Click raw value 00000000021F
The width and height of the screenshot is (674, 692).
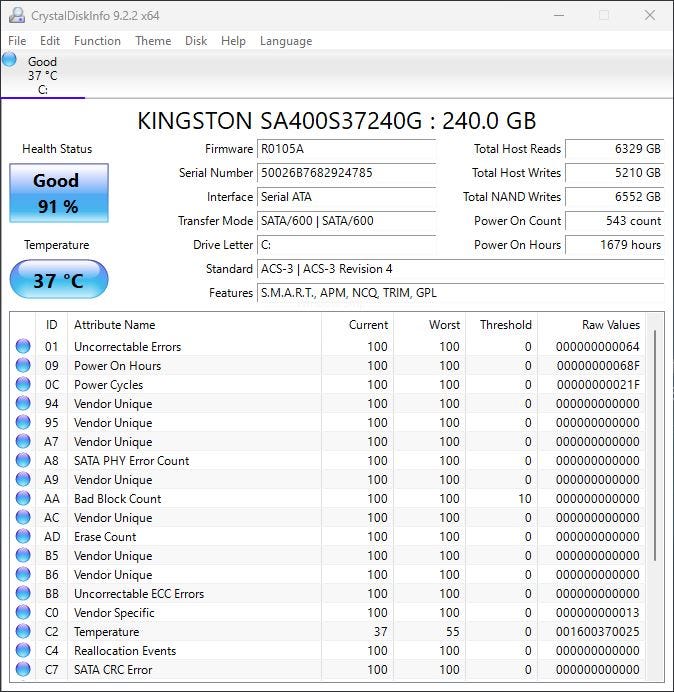point(598,384)
